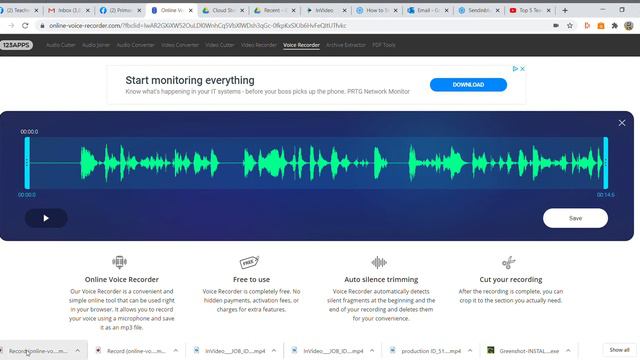Viewport: 640px width, 360px height.
Task: Grab the left trim handle on waveform
Action: (x=27, y=163)
